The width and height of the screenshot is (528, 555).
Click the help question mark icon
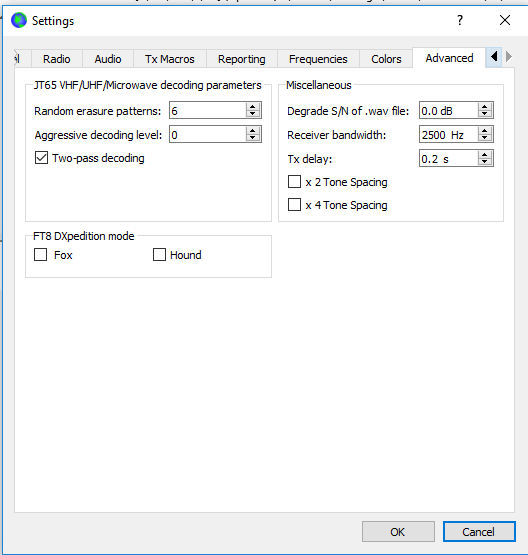pos(460,20)
